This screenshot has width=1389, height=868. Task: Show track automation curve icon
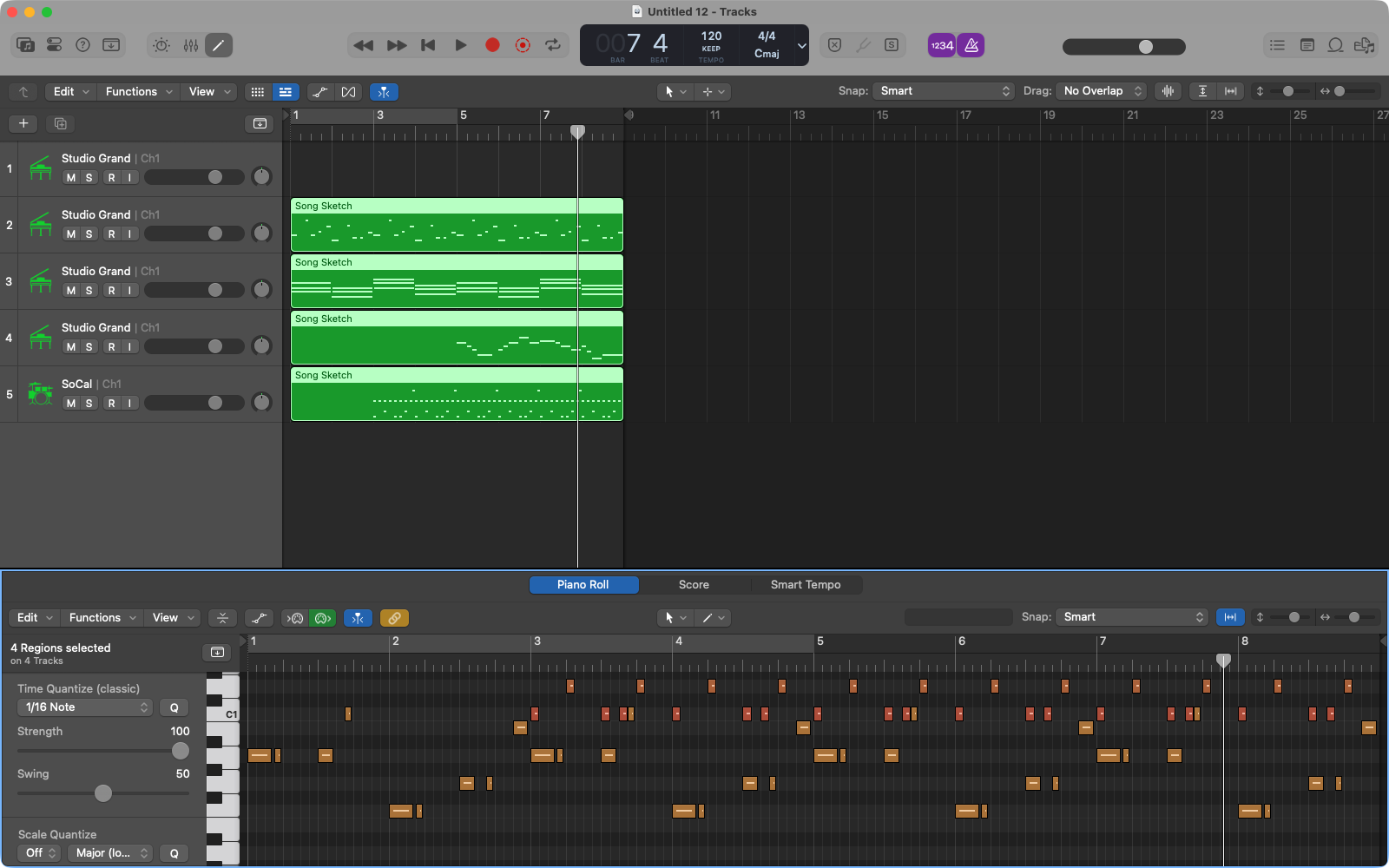point(320,91)
